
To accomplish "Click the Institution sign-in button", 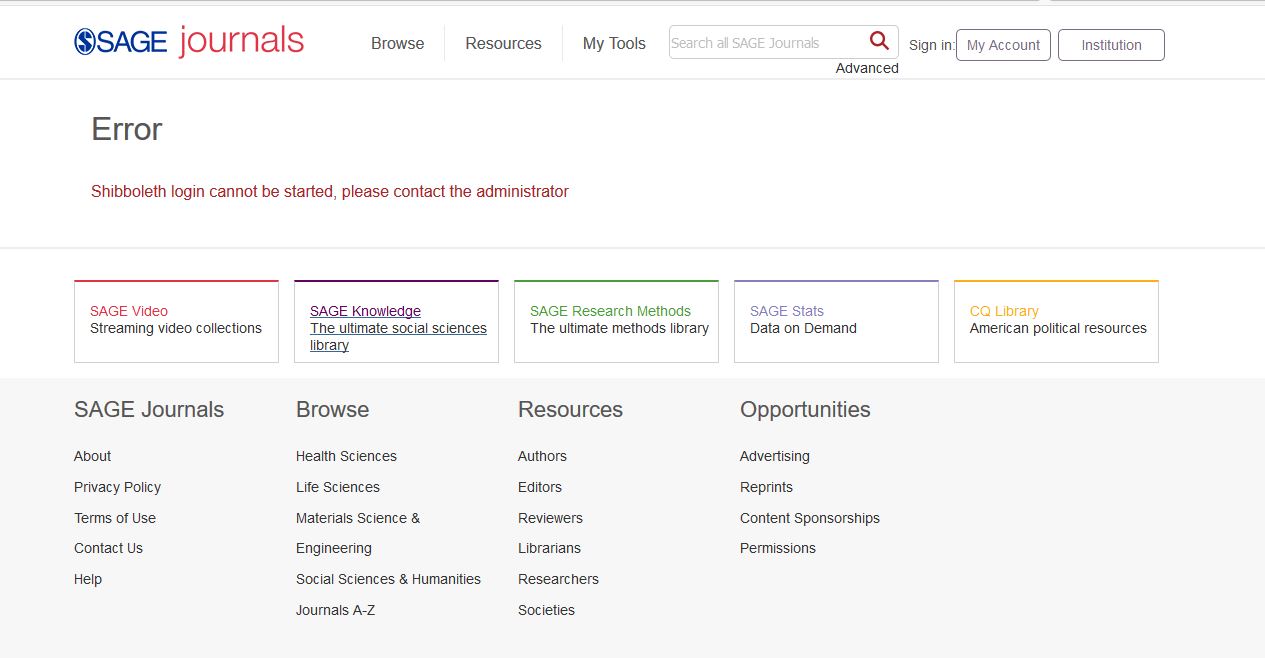I will click(1111, 45).
